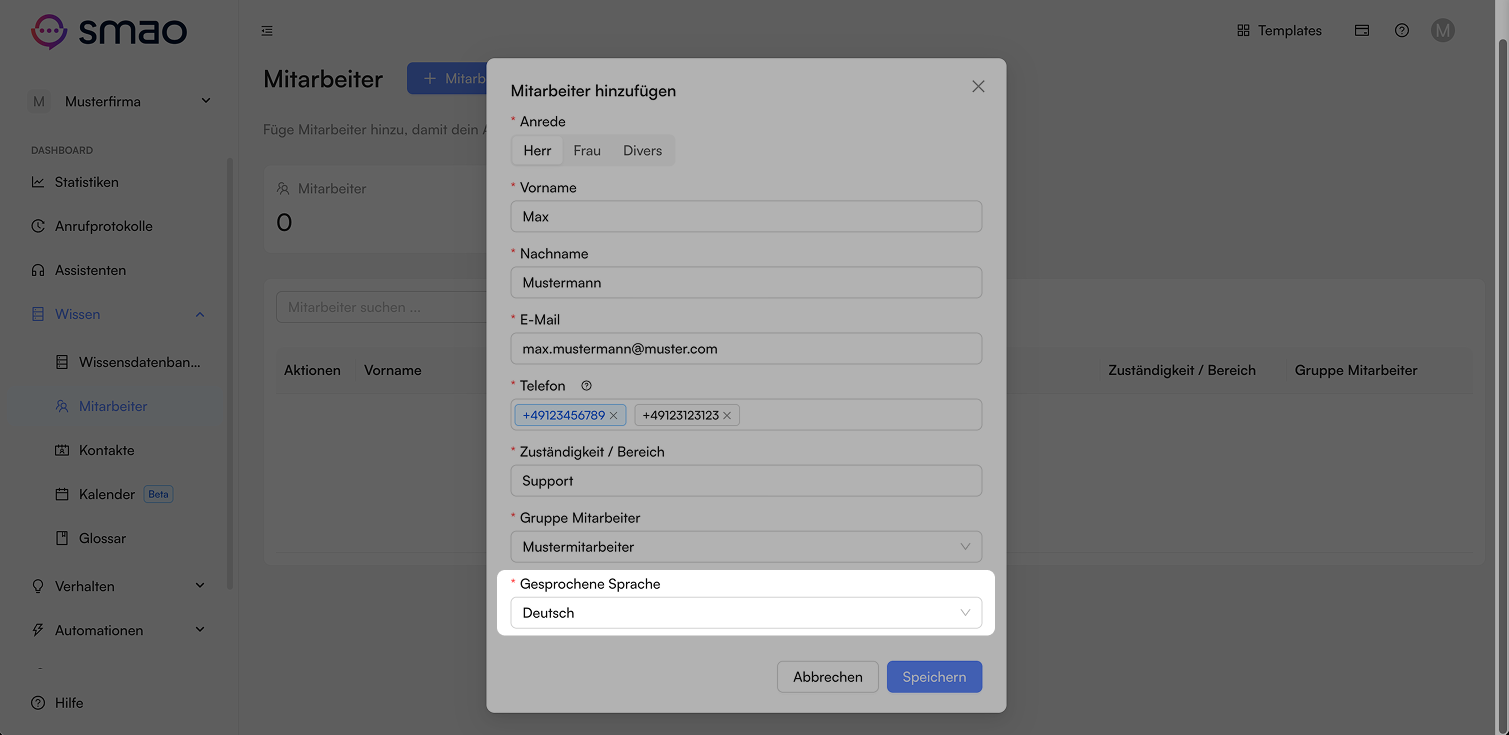Click the Mitarbeiter page heading
1509x735 pixels.
323,79
